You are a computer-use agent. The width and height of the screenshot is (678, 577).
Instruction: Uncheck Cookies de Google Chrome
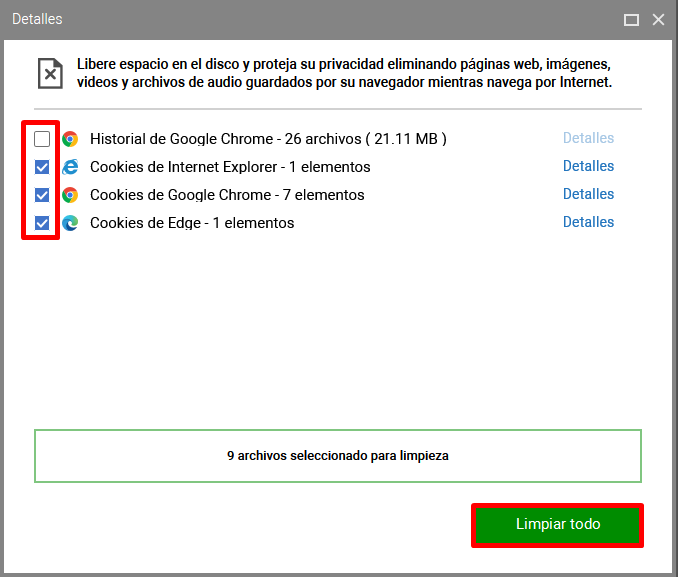tap(42, 195)
